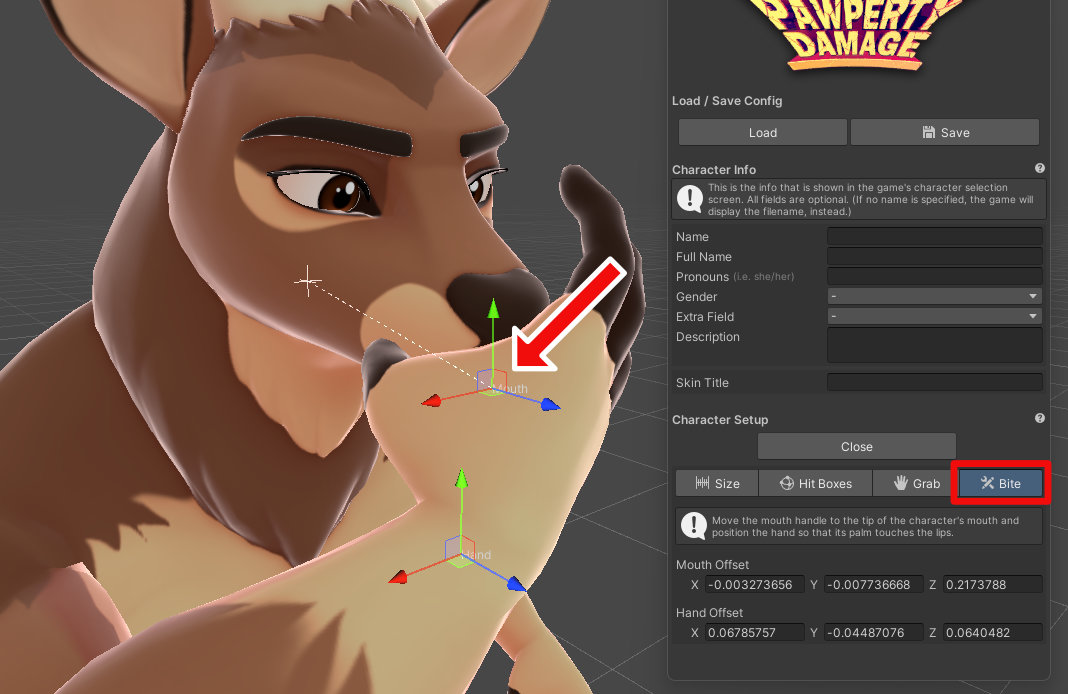Open the Gender dropdown

pos(934,296)
